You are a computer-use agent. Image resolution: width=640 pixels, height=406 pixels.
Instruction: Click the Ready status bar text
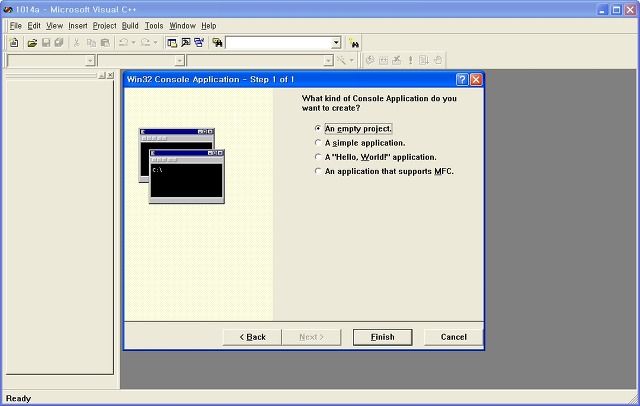(x=18, y=398)
